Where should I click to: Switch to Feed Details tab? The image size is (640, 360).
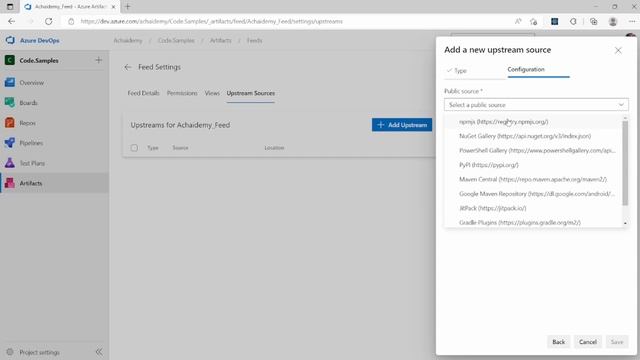[143, 93]
